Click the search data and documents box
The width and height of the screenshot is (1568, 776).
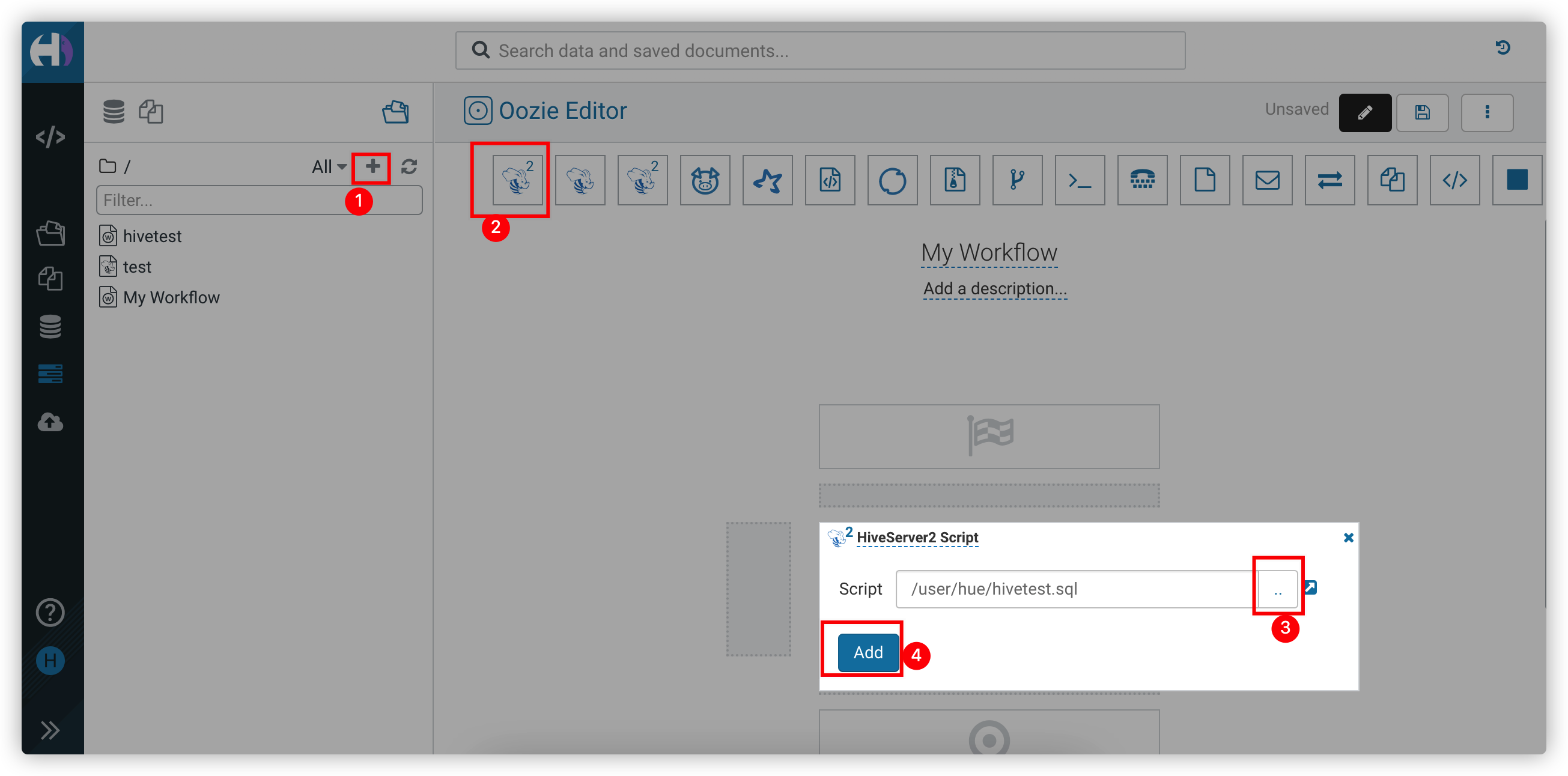point(820,50)
